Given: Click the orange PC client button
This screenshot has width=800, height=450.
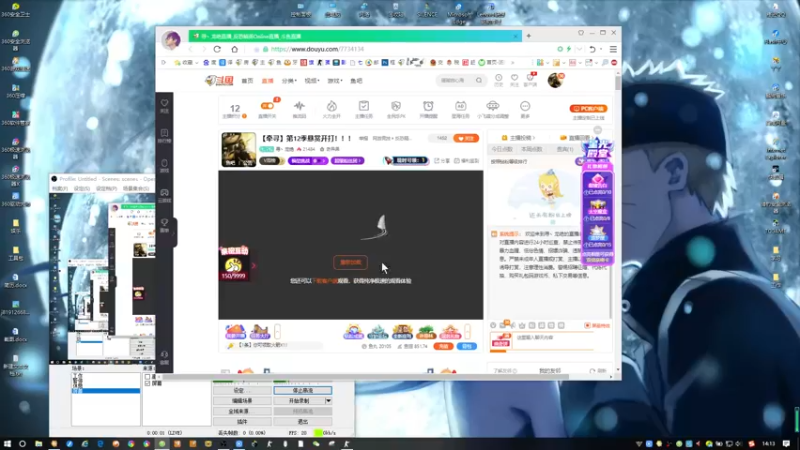Looking at the screenshot, I should pos(588,109).
